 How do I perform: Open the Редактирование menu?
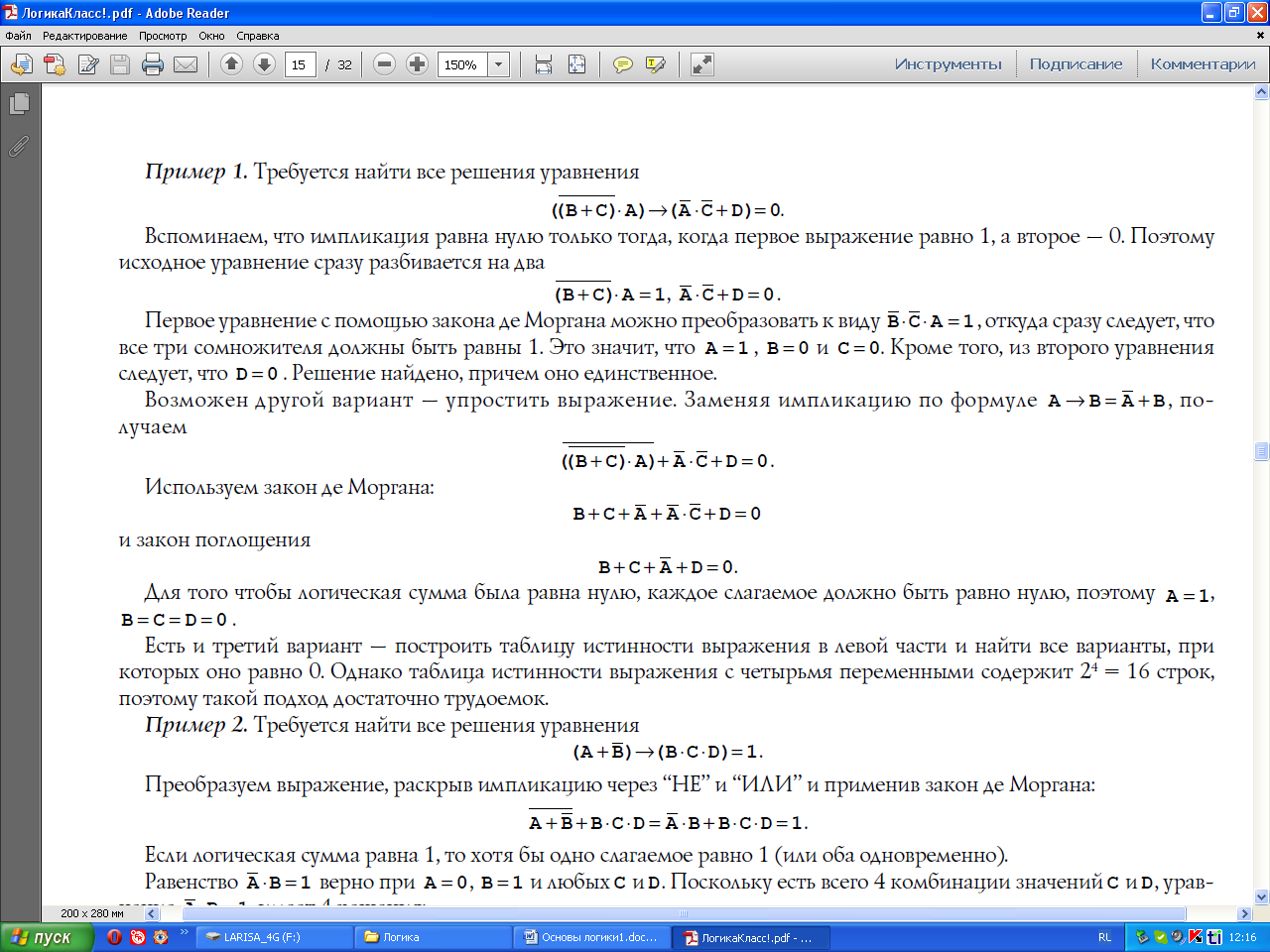coord(84,36)
